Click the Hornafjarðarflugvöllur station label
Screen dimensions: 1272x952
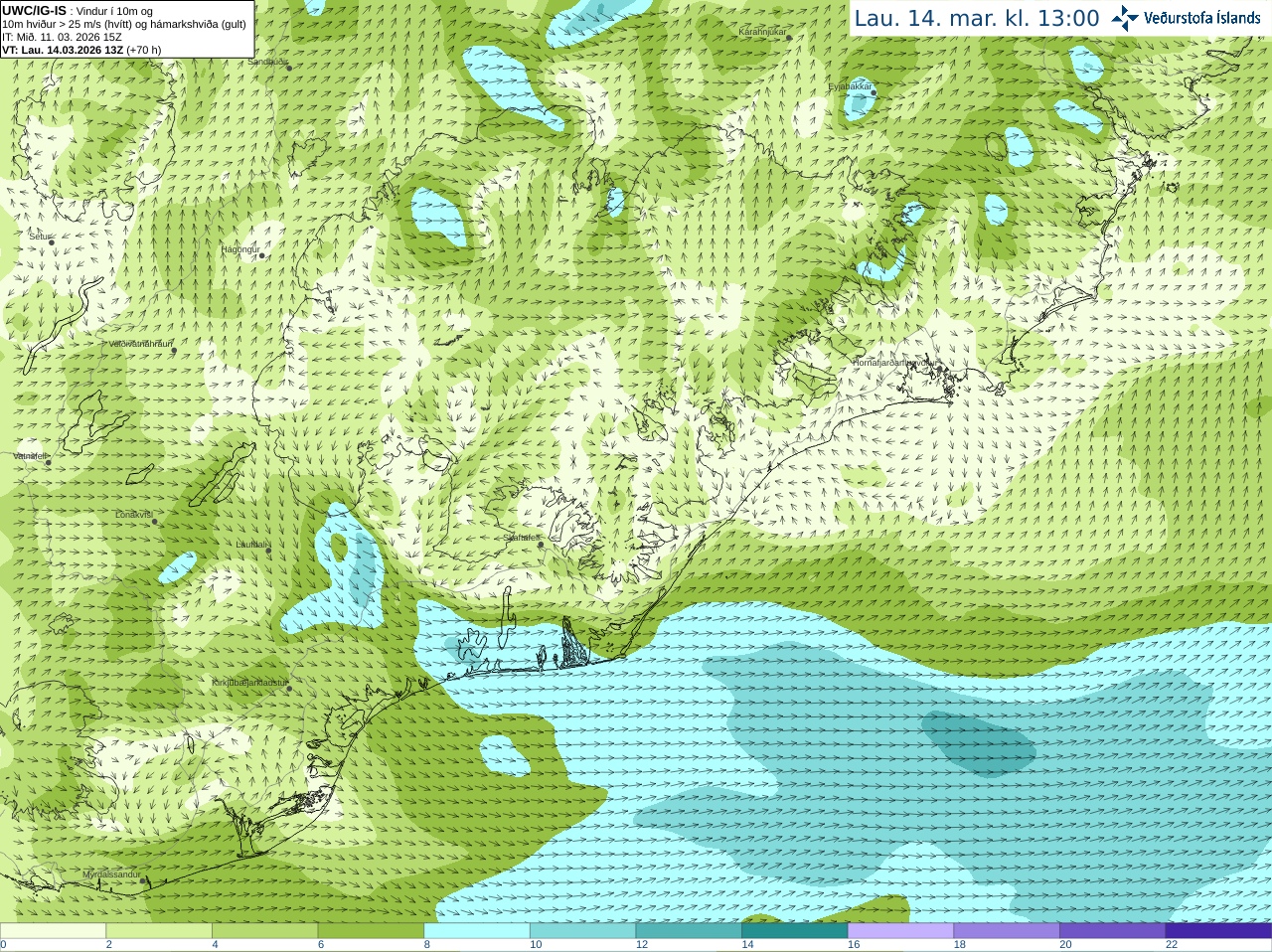(x=893, y=363)
